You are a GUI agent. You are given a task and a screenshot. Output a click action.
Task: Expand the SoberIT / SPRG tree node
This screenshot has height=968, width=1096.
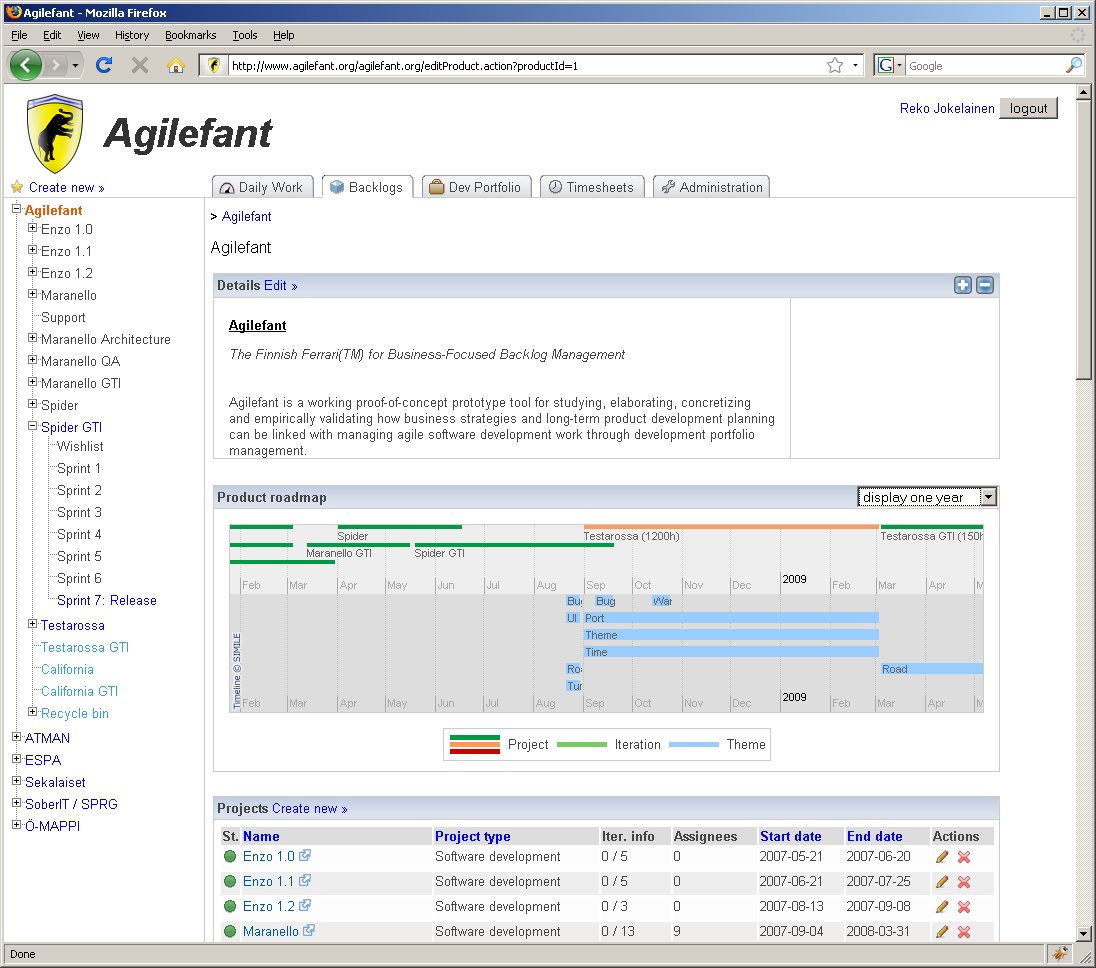tap(16, 802)
